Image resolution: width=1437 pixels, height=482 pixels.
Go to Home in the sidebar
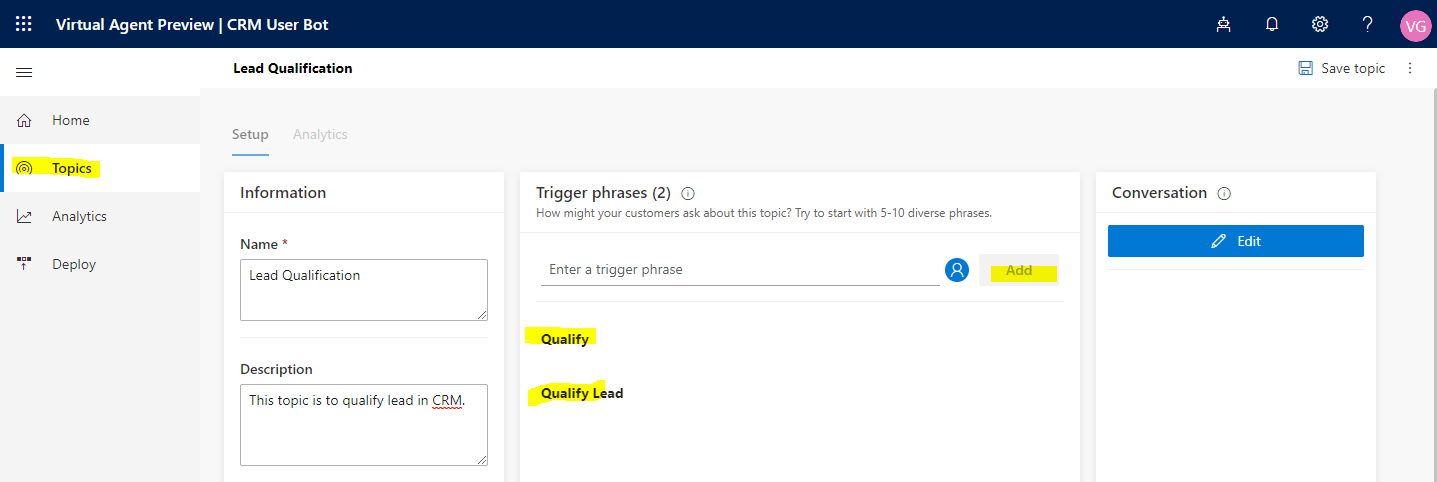(70, 120)
